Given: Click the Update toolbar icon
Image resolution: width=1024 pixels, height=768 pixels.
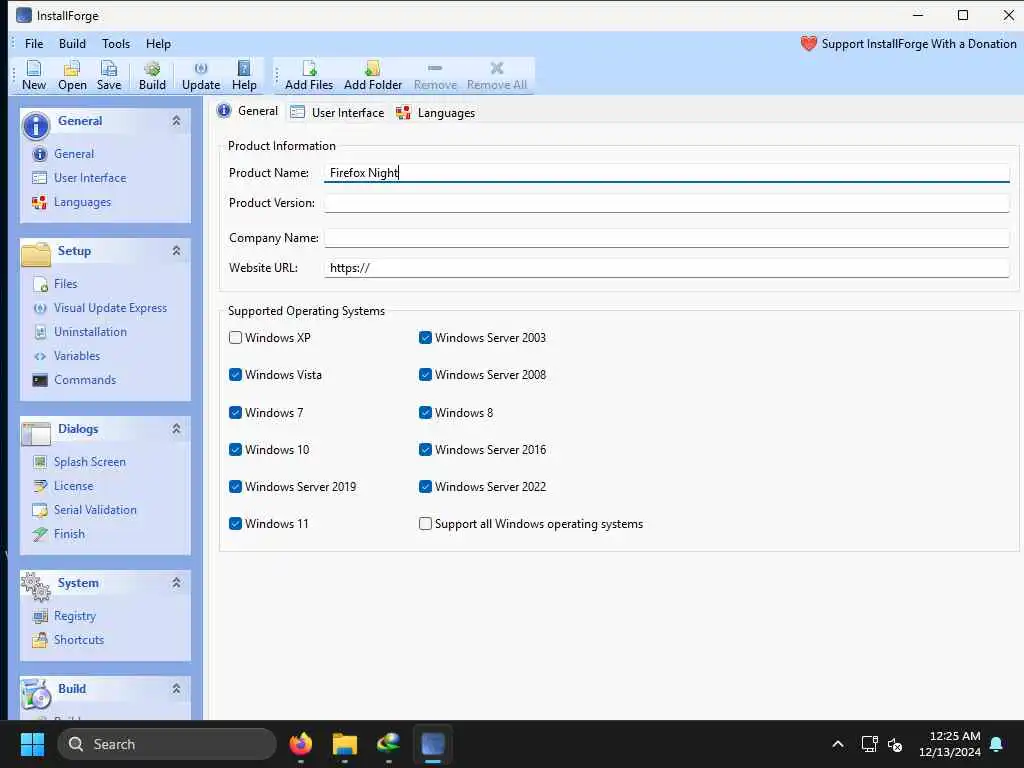Looking at the screenshot, I should point(201,75).
